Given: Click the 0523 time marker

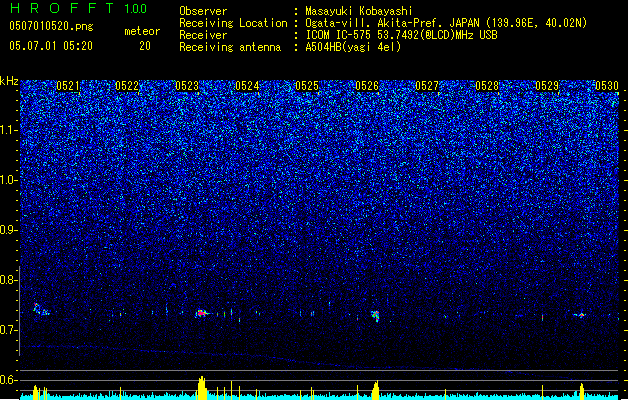Looking at the screenshot, I should [x=187, y=86].
